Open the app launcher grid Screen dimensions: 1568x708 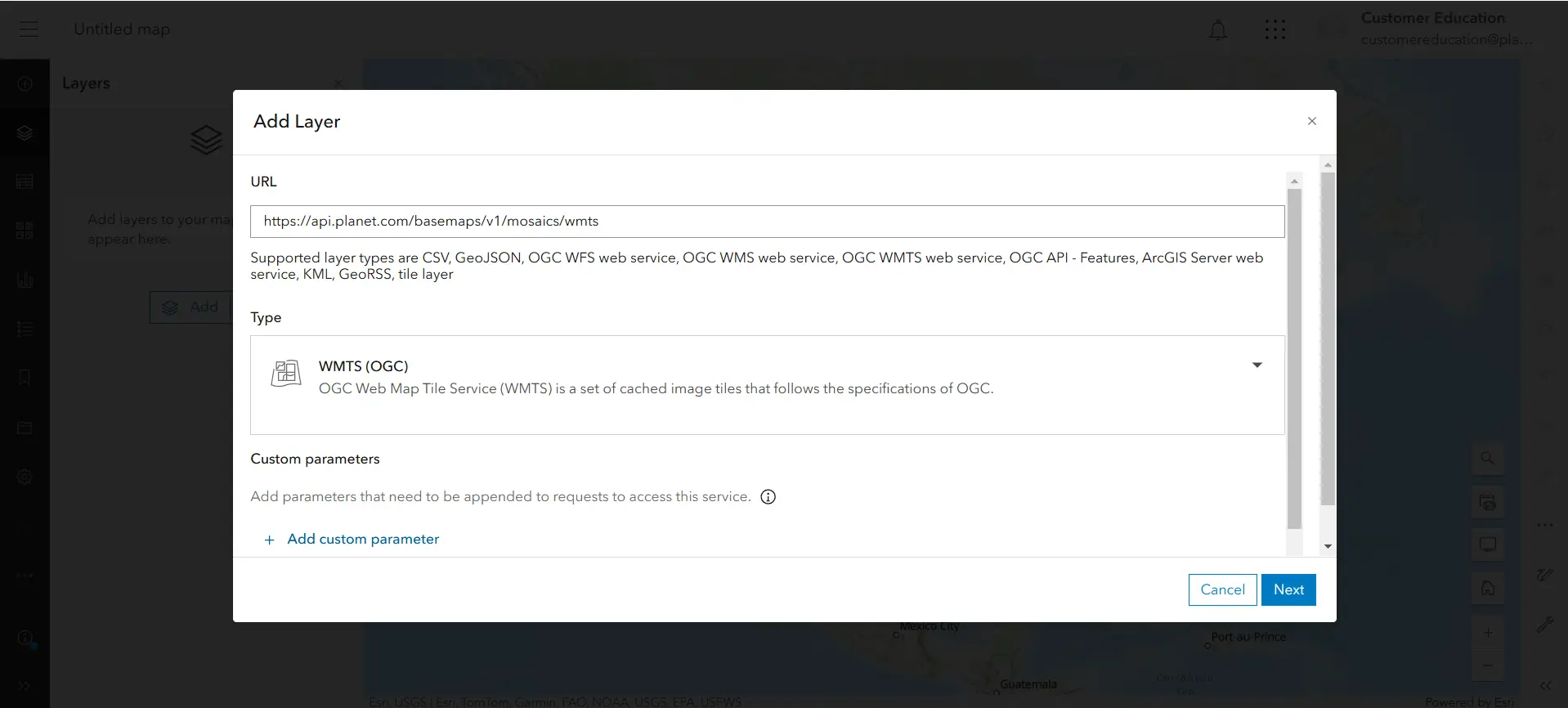1275,30
